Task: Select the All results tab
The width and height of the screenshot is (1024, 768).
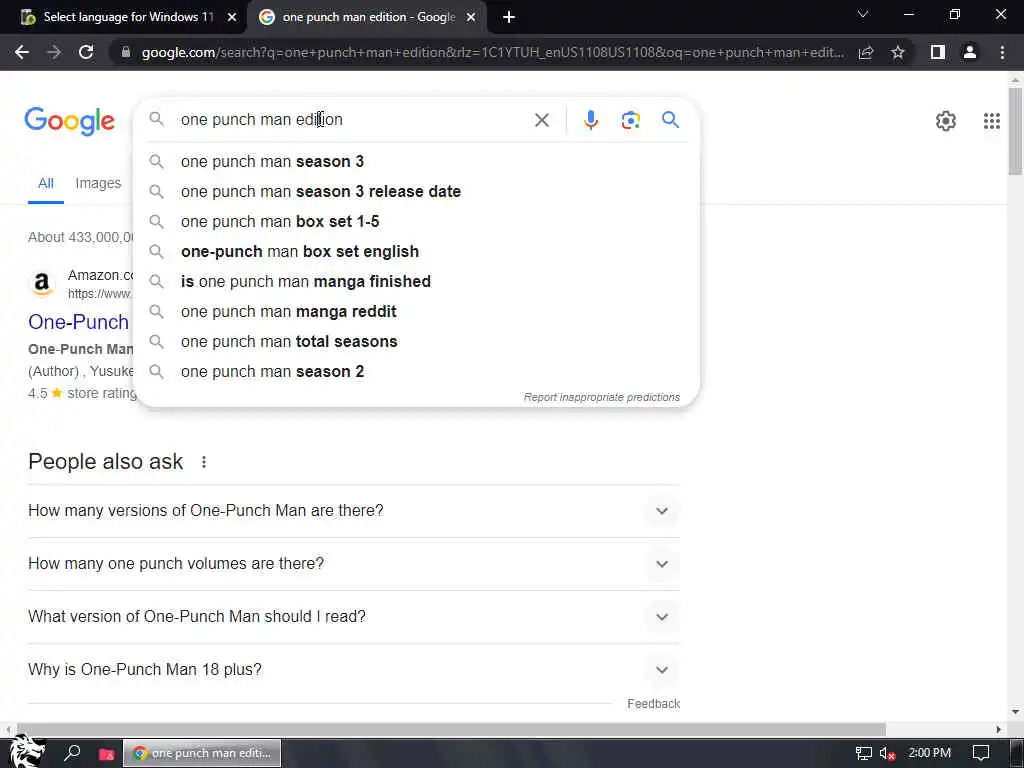Action: (46, 184)
